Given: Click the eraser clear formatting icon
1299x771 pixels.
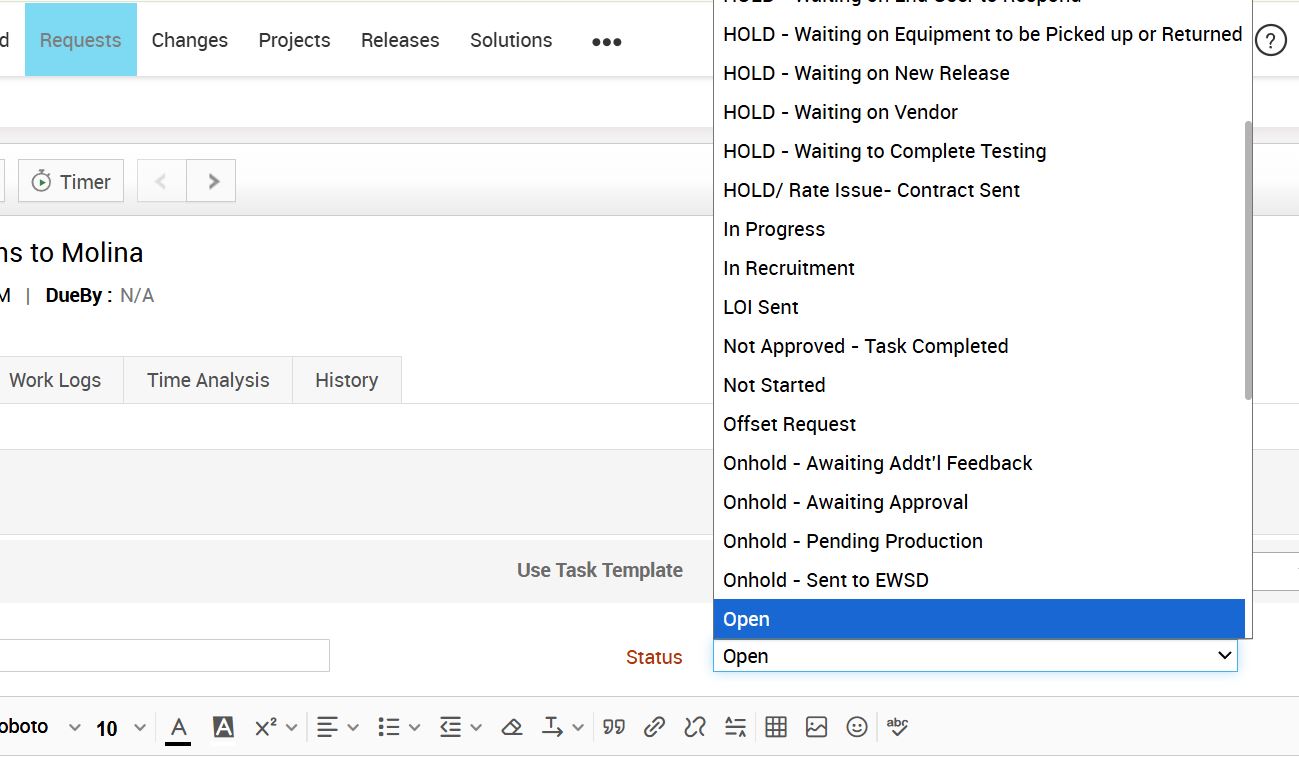Looking at the screenshot, I should click(x=512, y=728).
